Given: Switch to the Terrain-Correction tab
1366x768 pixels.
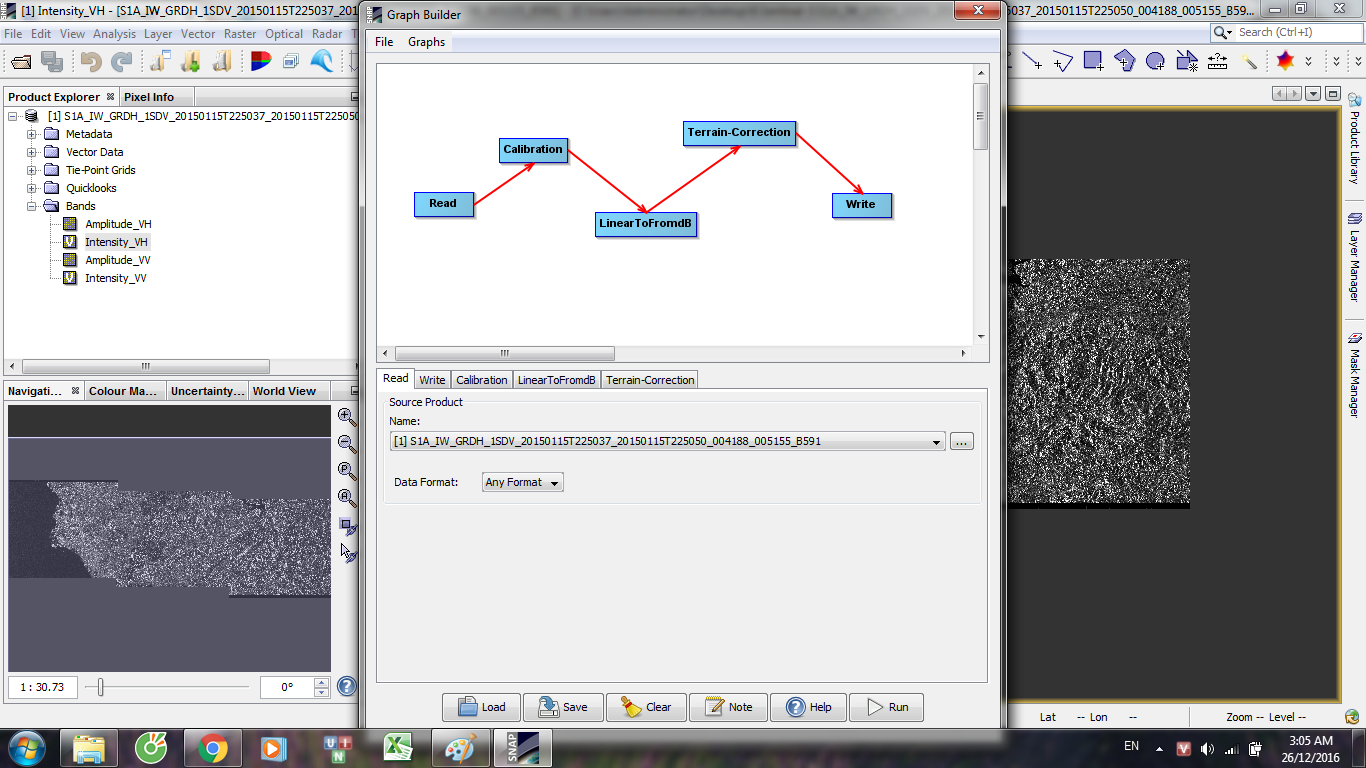Looking at the screenshot, I should [650, 380].
